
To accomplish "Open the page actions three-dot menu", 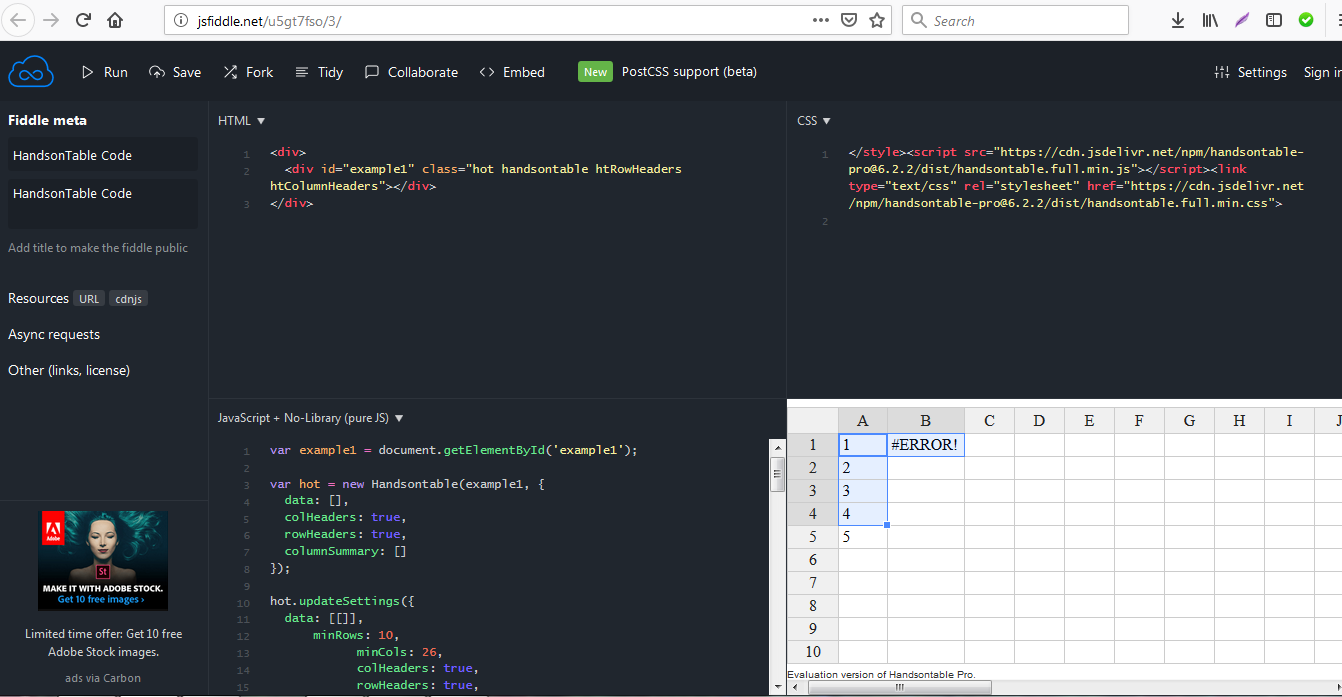I will point(820,20).
